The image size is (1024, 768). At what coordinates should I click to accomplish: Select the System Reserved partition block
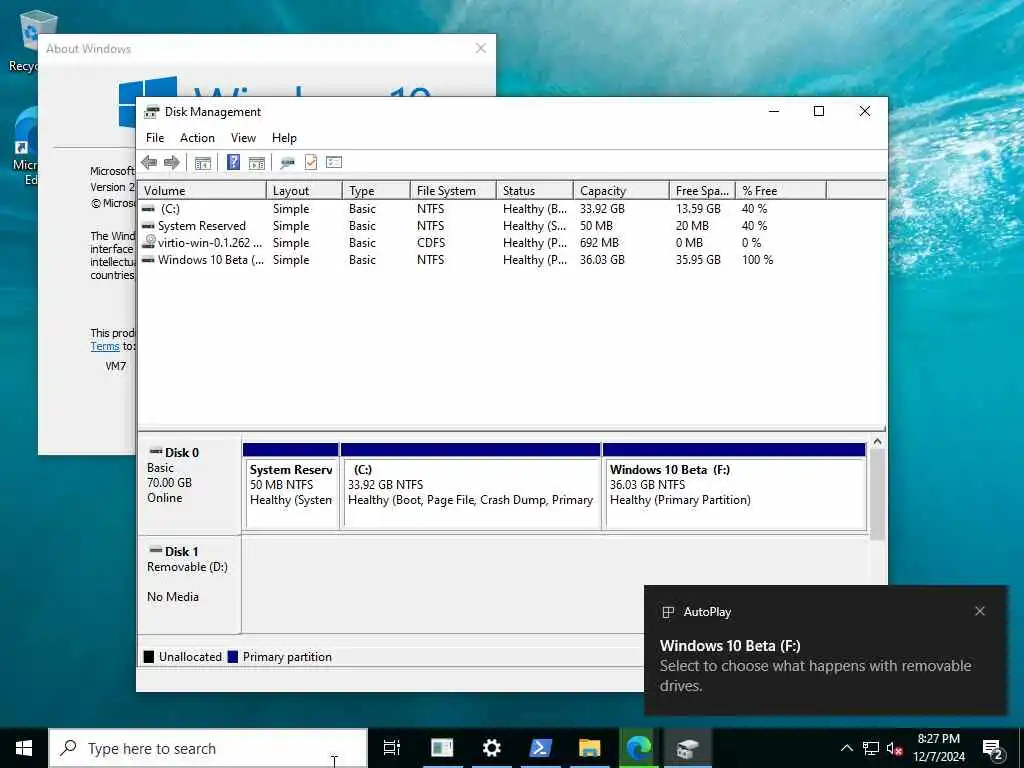click(x=291, y=487)
